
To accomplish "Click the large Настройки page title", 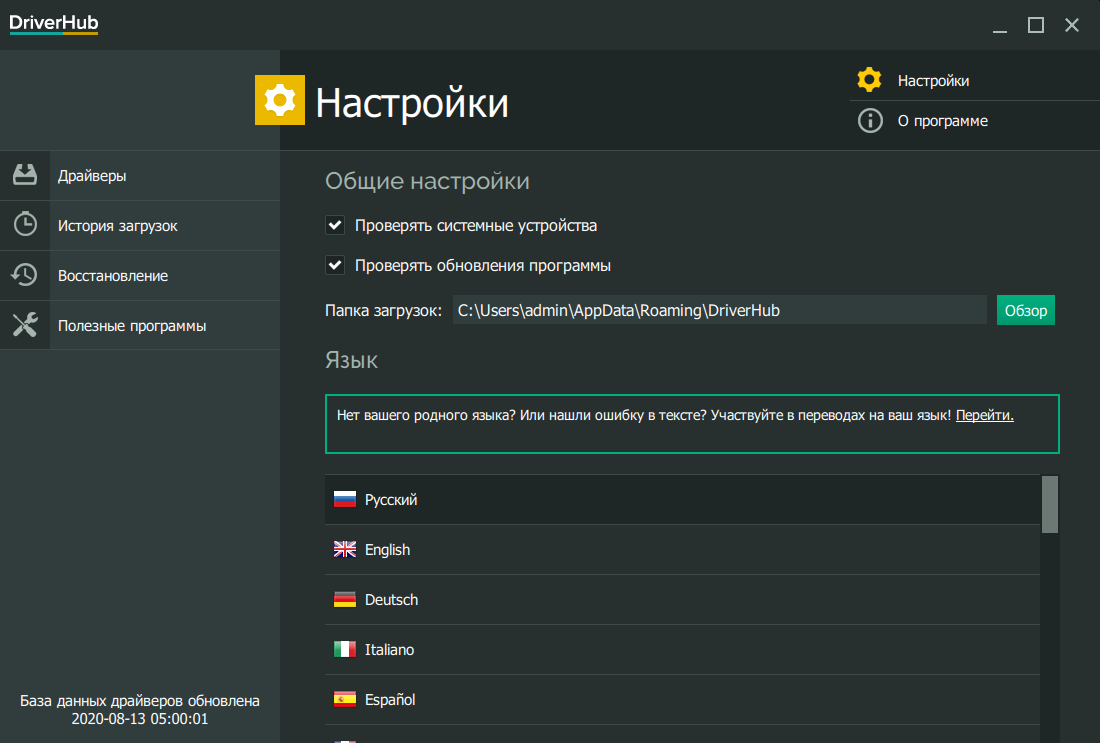I will [x=412, y=103].
